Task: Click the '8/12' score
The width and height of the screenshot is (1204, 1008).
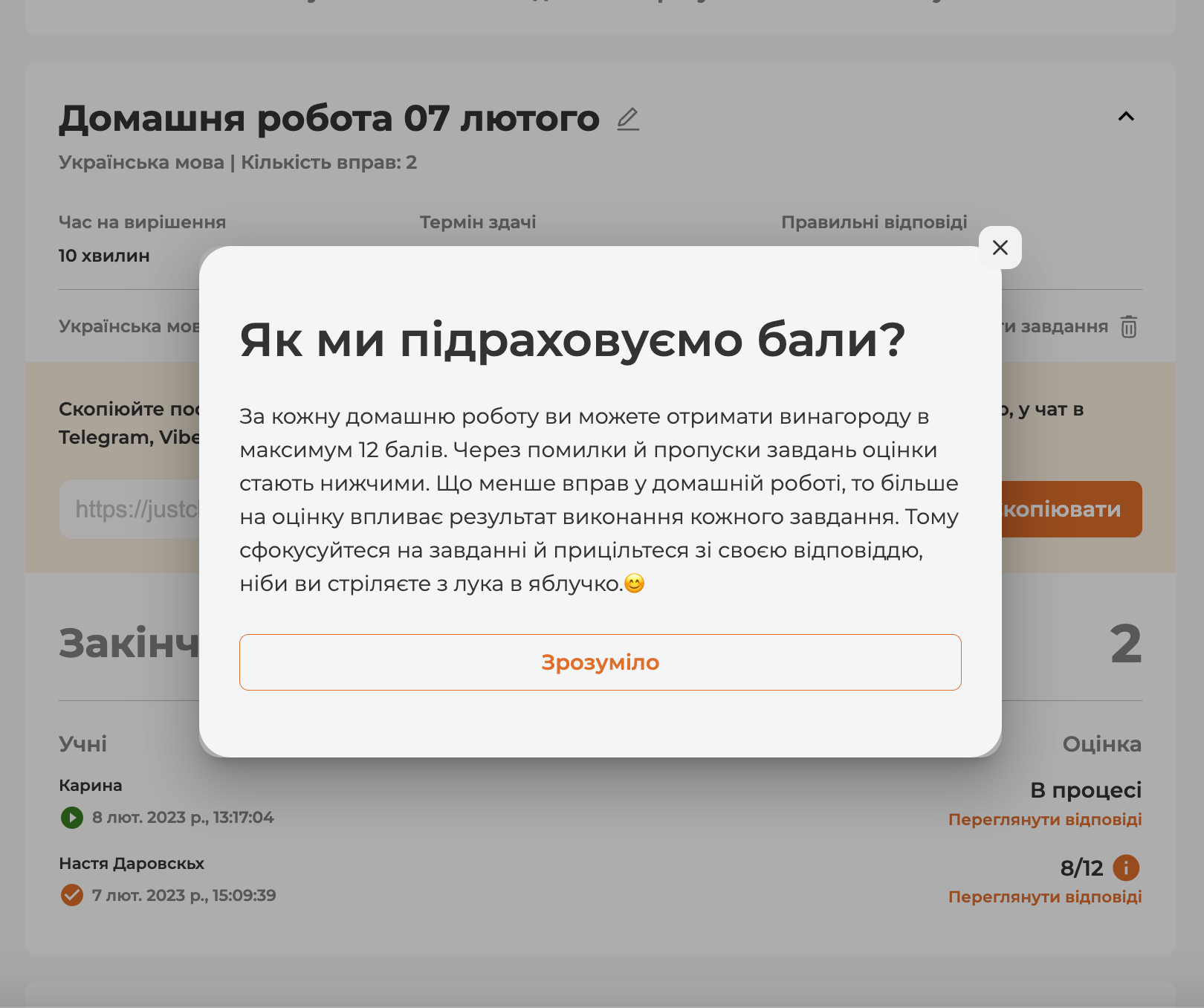Action: (1081, 868)
